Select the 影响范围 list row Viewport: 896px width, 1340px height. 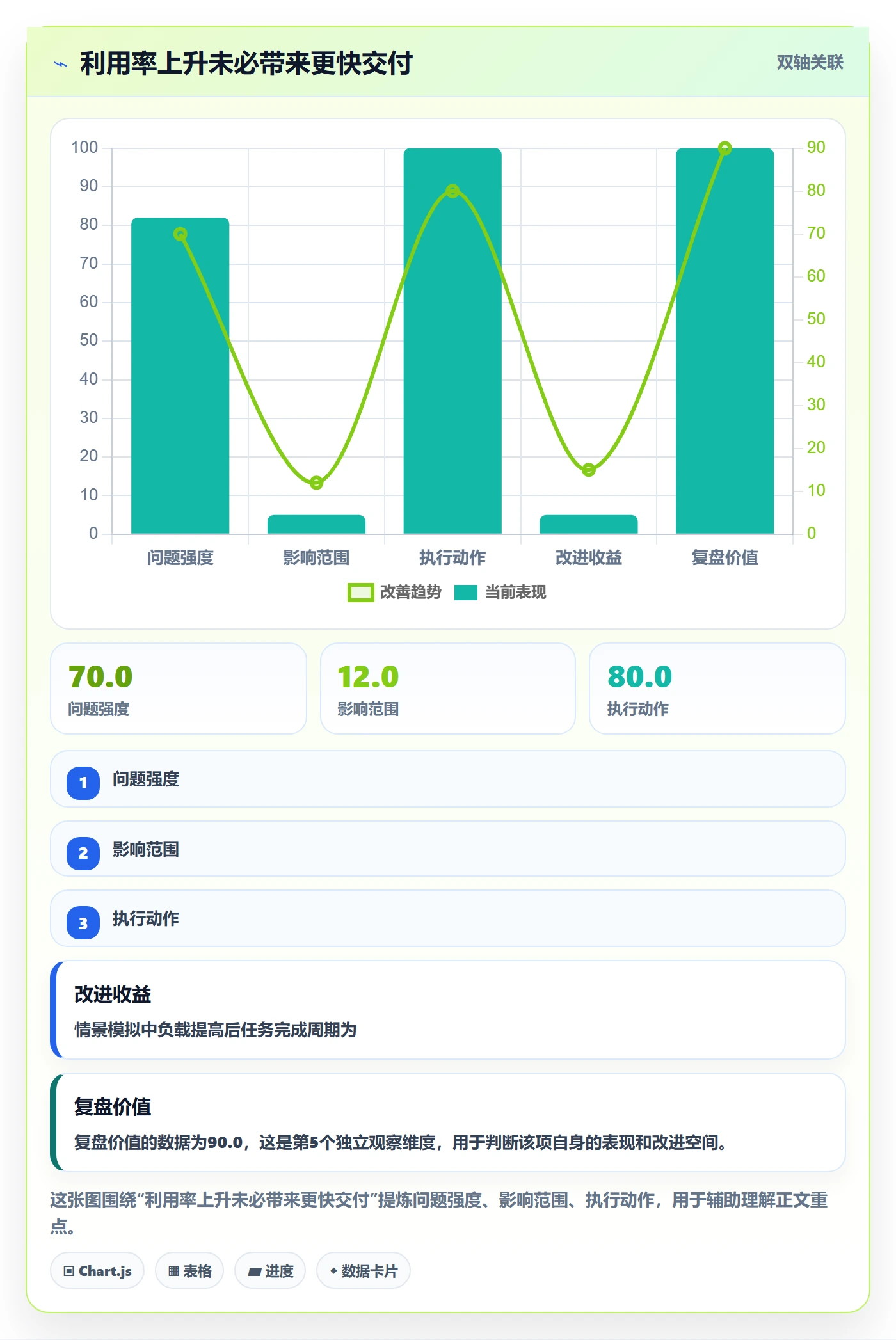pos(448,849)
